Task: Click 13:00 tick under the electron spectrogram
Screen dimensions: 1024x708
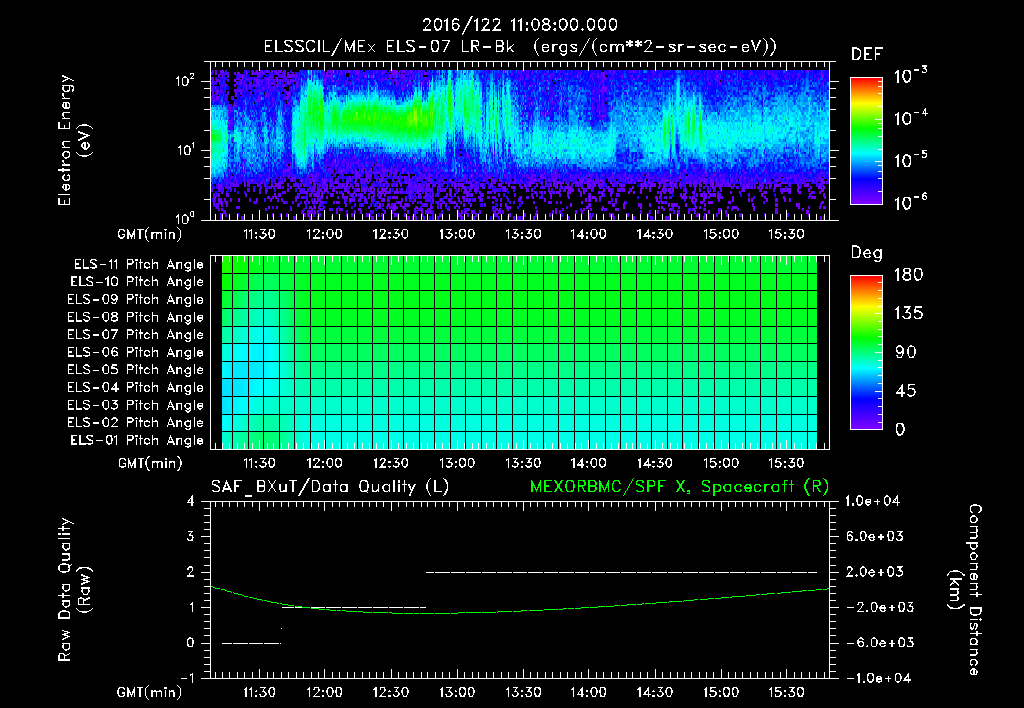Action: click(x=456, y=234)
